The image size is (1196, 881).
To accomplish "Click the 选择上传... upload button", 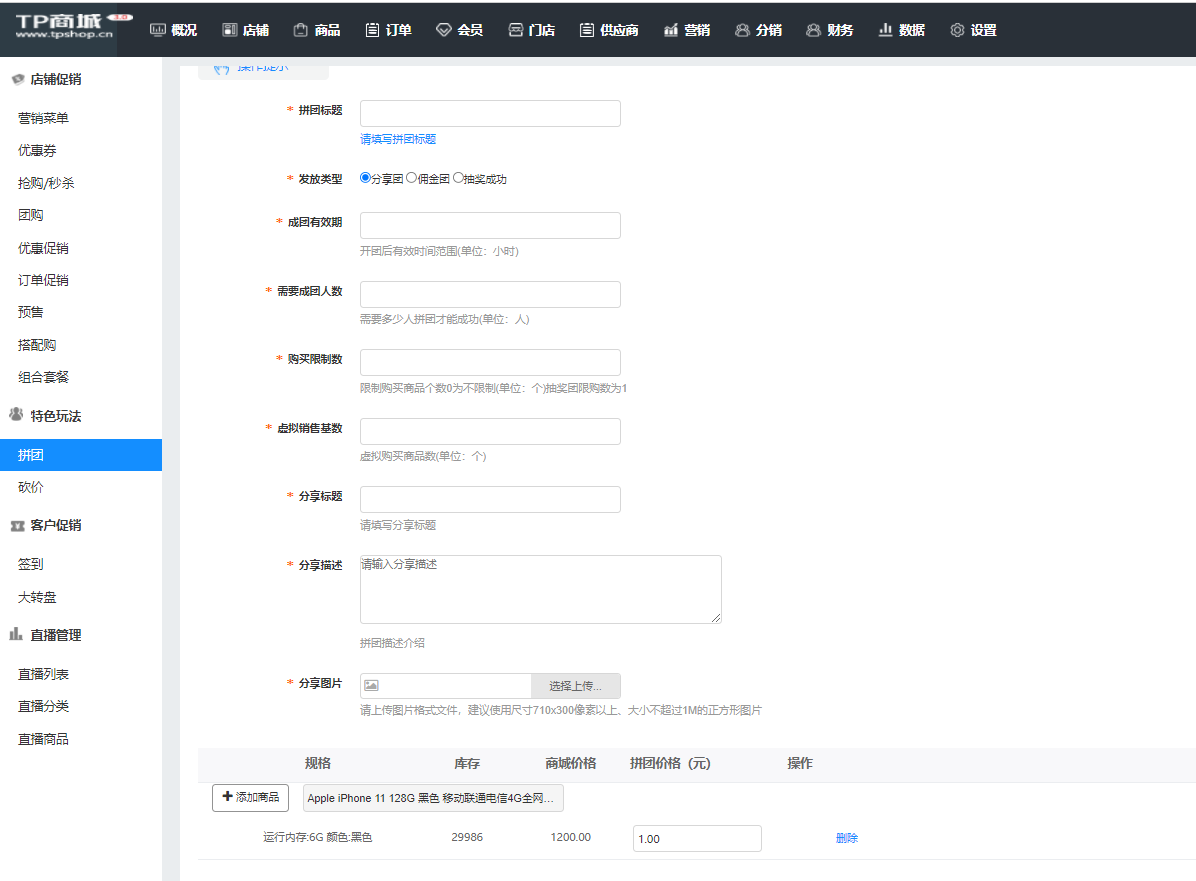I will (575, 686).
